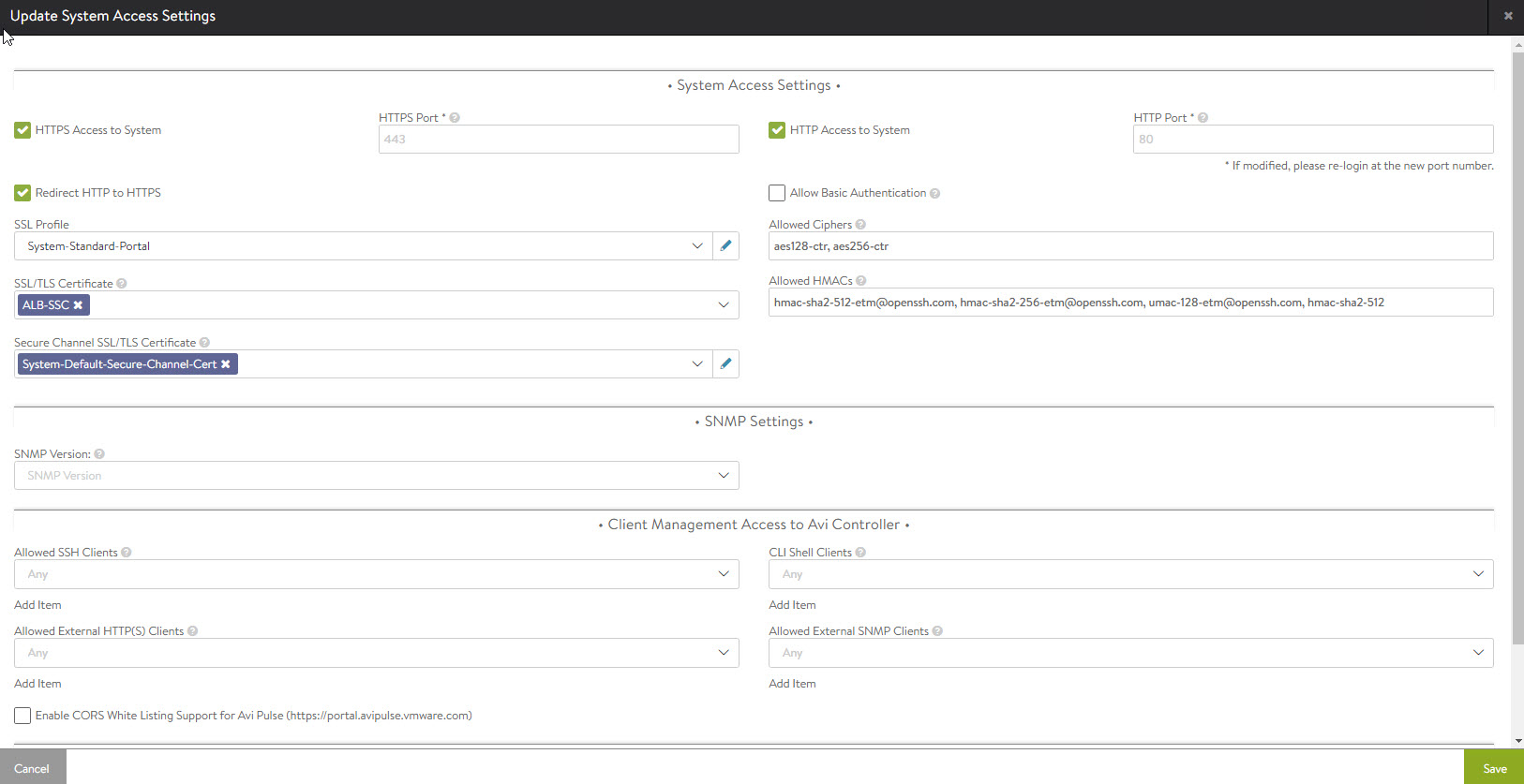This screenshot has width=1524, height=784.
Task: Remove the ALB-SSC certificate tag
Action: (x=79, y=305)
